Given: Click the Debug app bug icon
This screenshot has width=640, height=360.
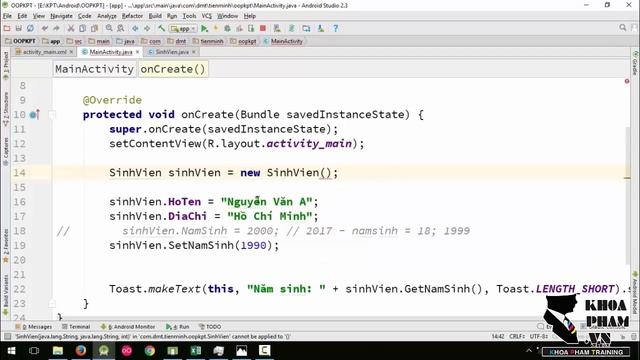Looking at the screenshot, I should (x=227, y=28).
